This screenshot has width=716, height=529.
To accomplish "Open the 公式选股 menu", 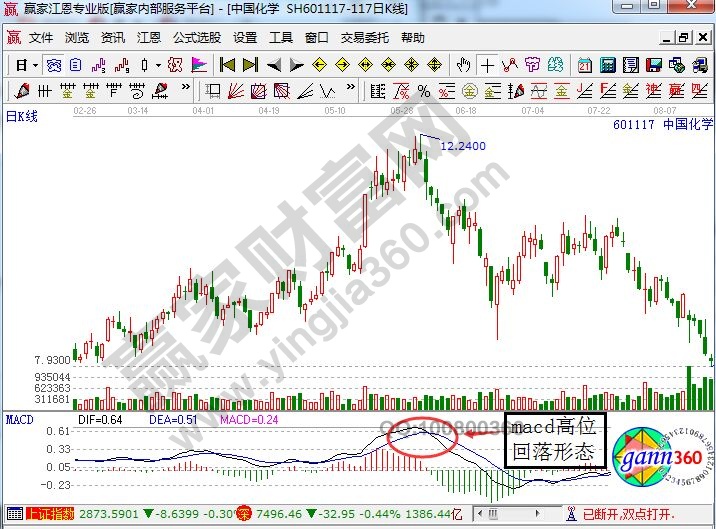I will [x=197, y=38].
